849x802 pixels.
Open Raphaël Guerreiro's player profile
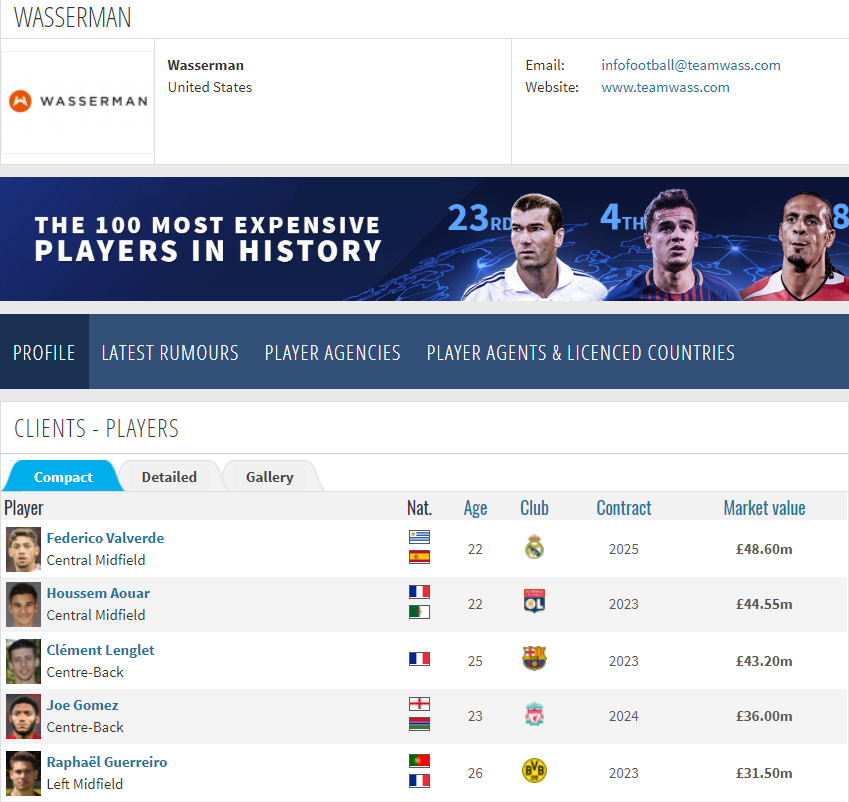tap(107, 762)
